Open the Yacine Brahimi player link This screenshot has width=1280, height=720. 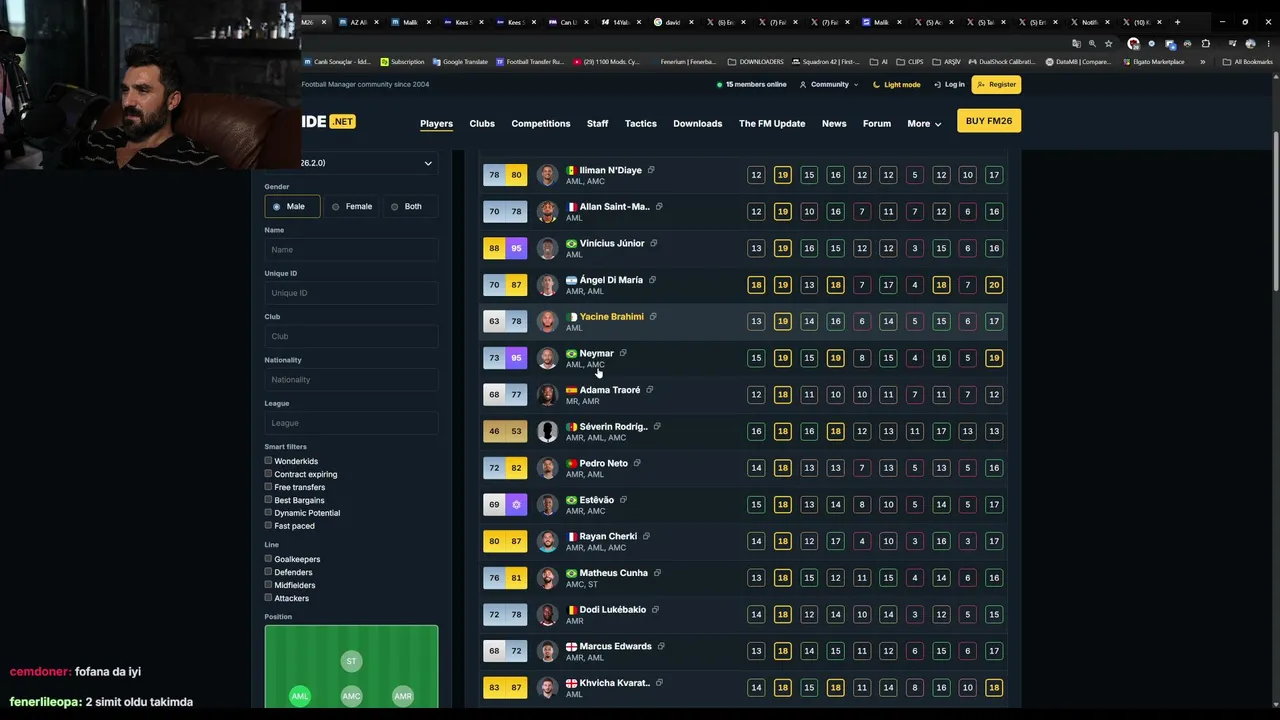(x=611, y=317)
